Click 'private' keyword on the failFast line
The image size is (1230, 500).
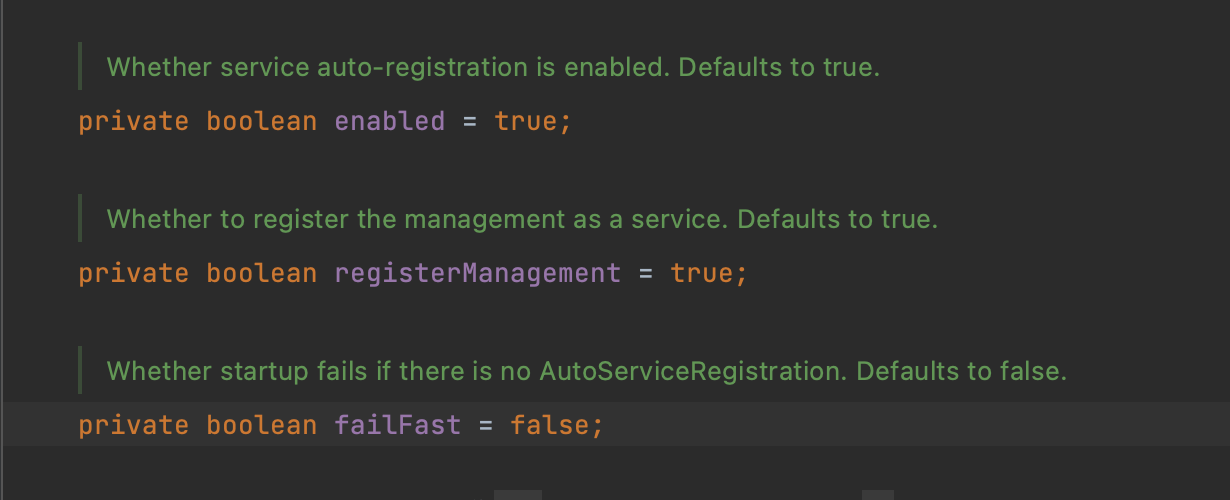[134, 425]
